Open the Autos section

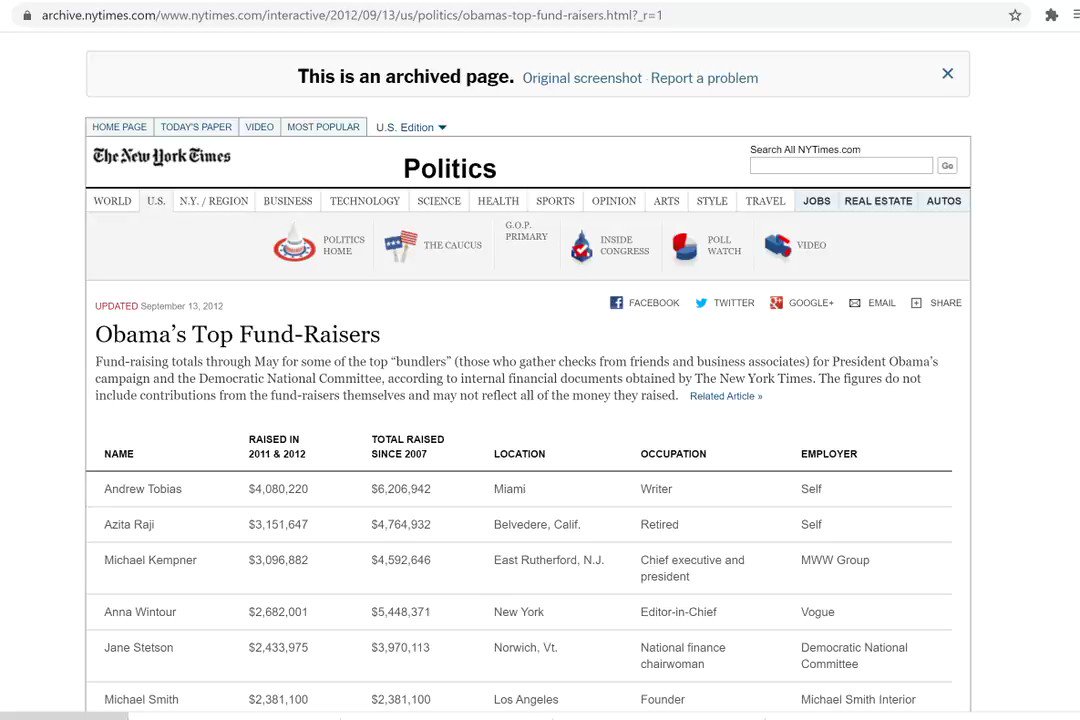pos(944,201)
